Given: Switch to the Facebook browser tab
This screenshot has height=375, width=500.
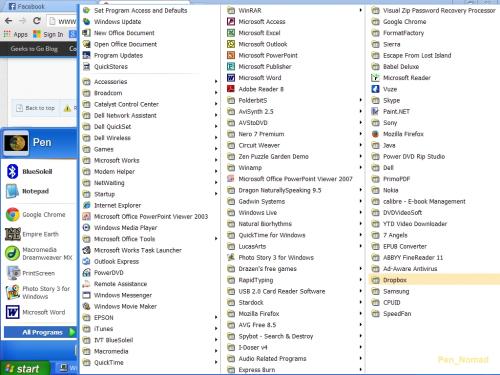Looking at the screenshot, I should tap(27, 6).
